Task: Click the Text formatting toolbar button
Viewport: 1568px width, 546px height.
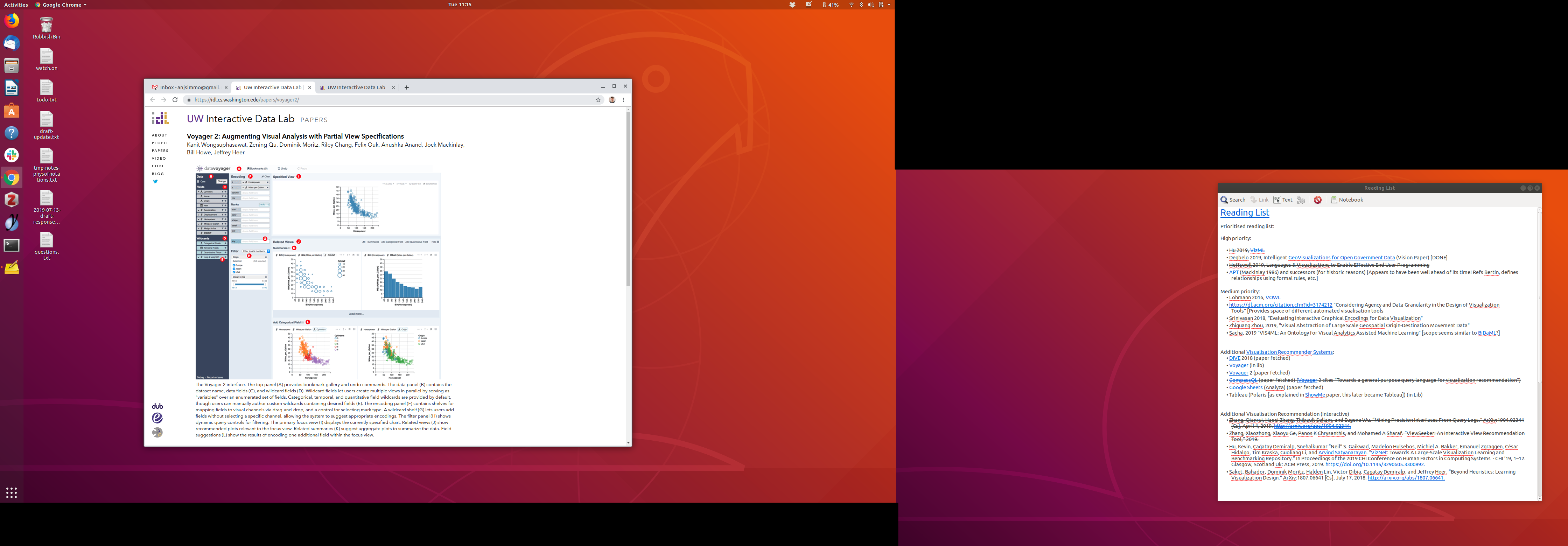Action: pos(1282,199)
